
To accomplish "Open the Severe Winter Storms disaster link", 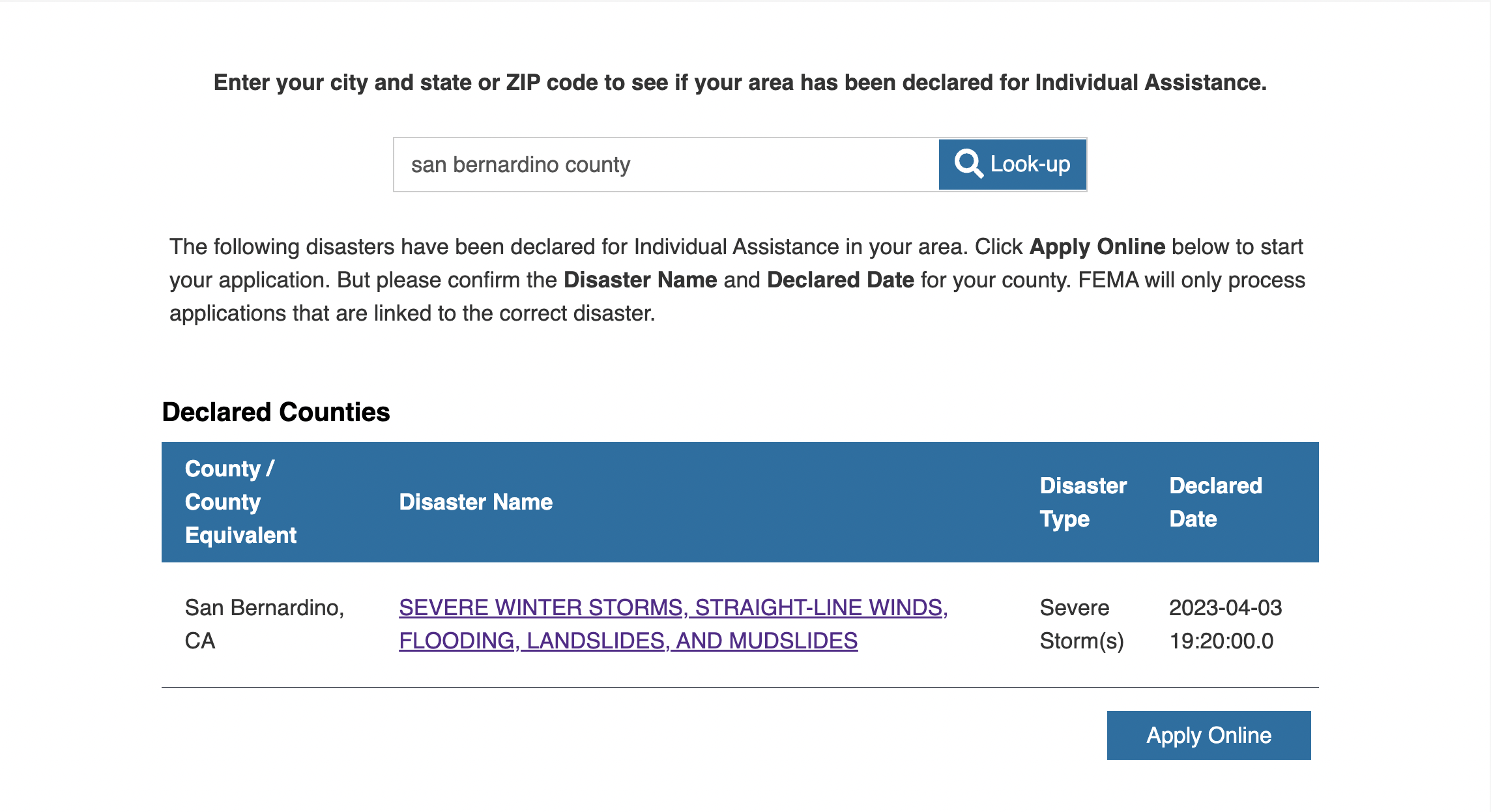I will point(673,624).
